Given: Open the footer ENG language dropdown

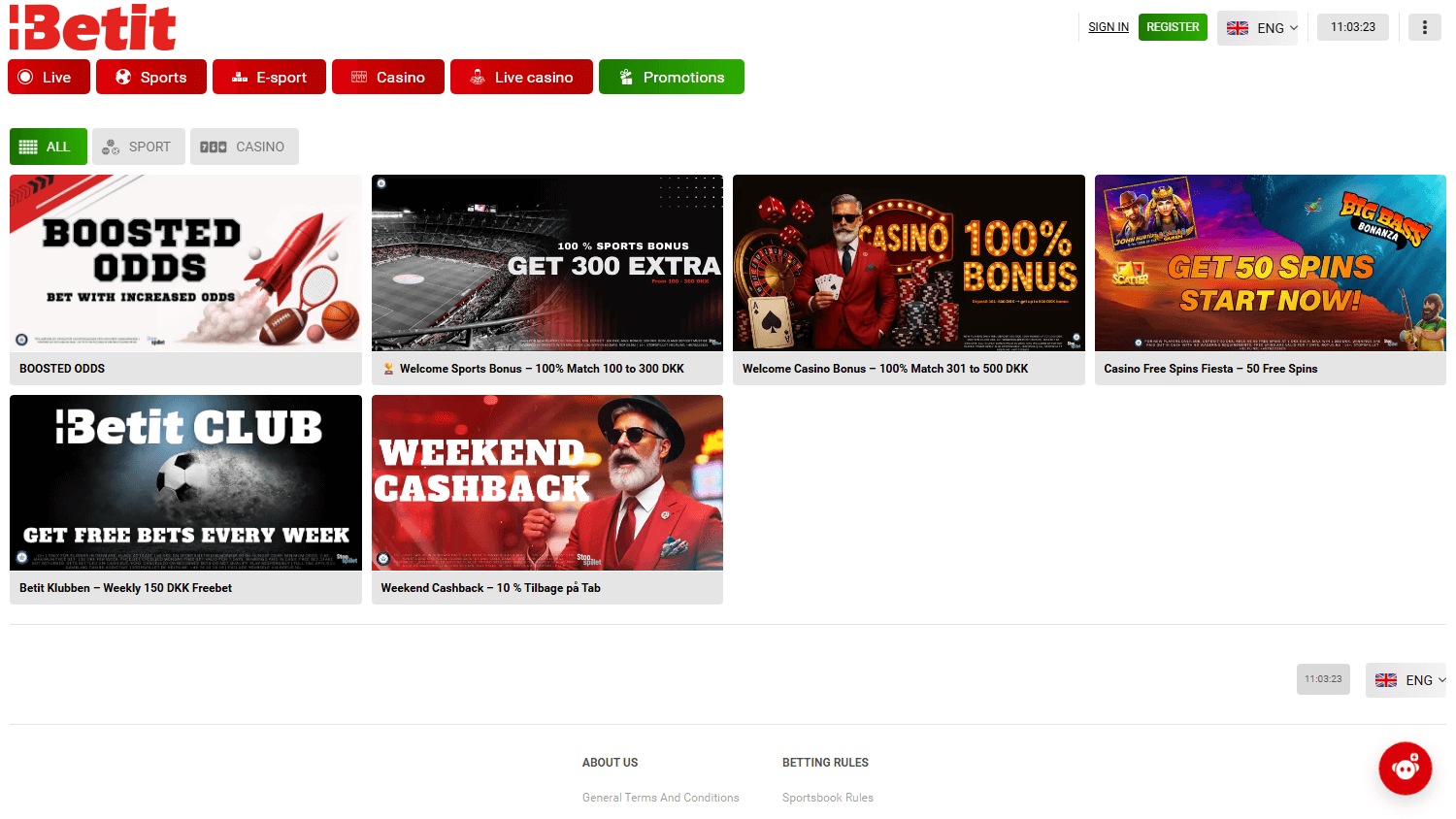Looking at the screenshot, I should pyautogui.click(x=1420, y=679).
